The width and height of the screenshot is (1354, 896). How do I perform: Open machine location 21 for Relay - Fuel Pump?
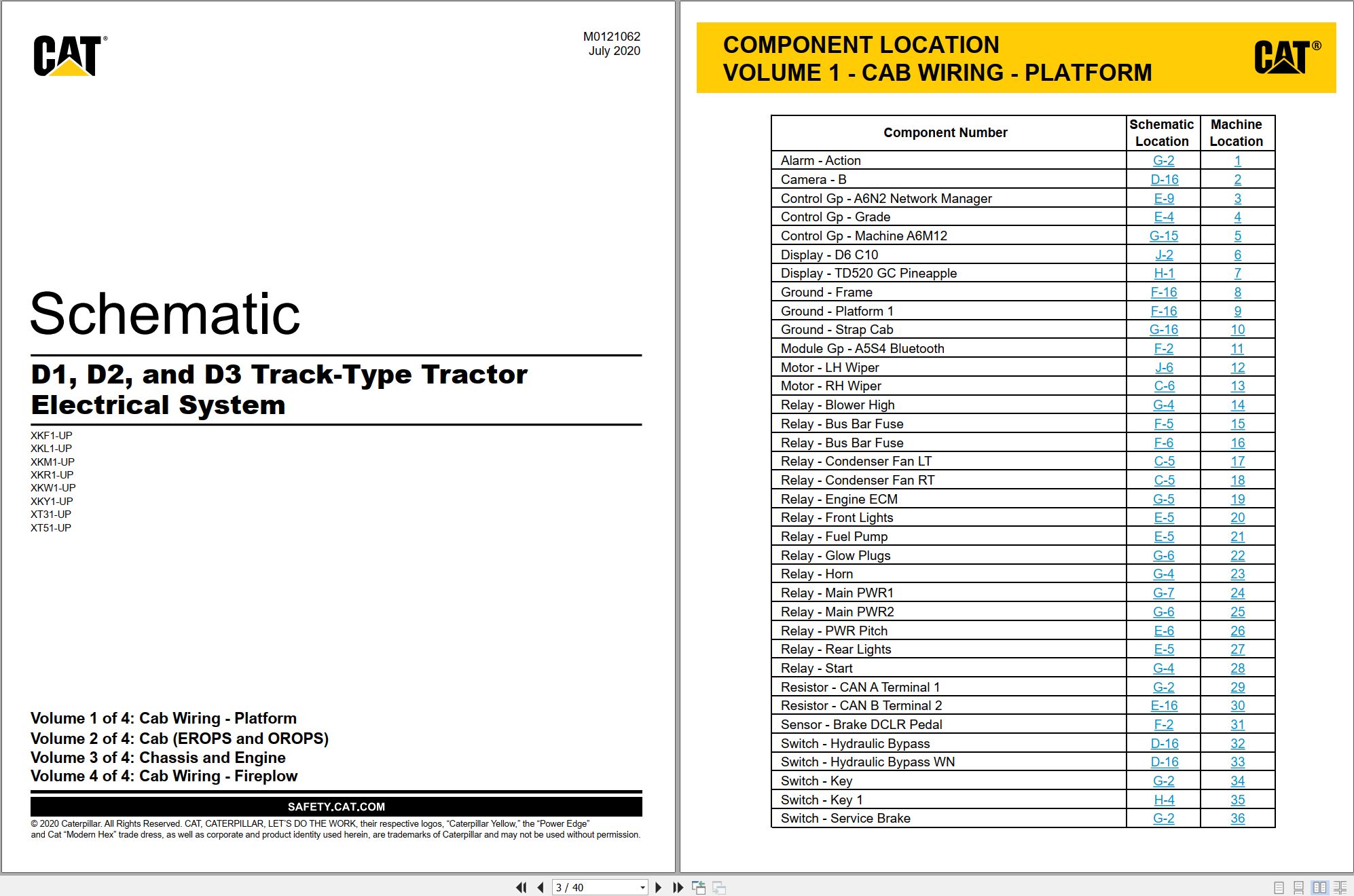pyautogui.click(x=1237, y=537)
